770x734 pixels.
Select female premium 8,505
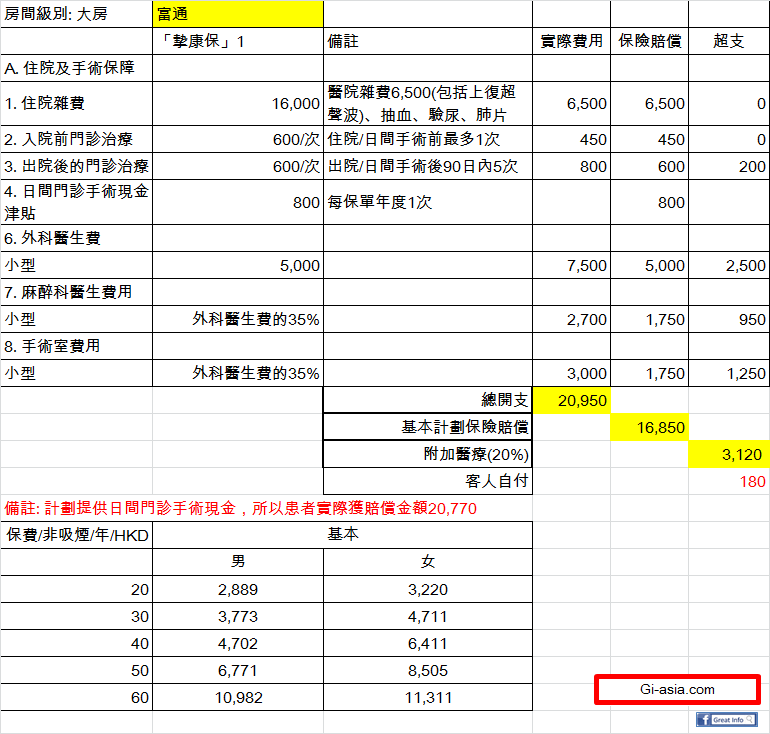coord(428,670)
